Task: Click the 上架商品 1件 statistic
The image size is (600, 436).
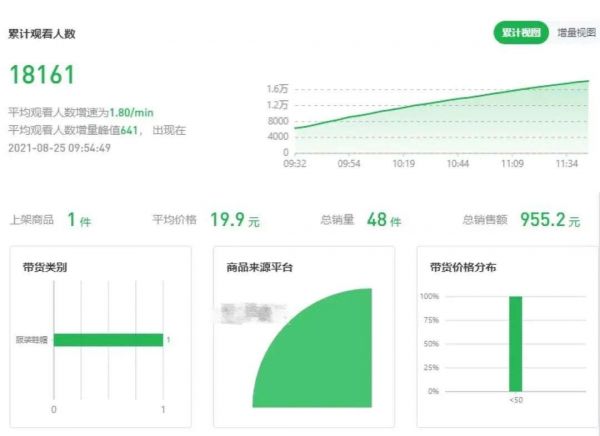Action: (50, 220)
